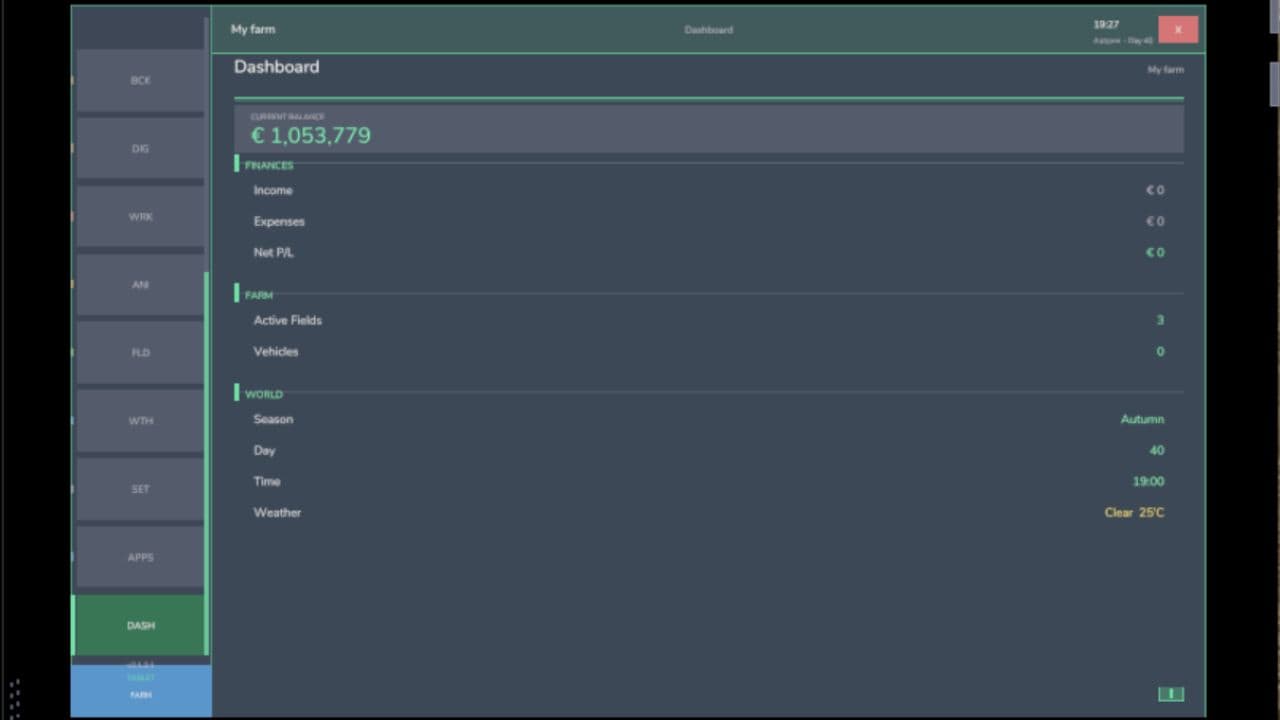Click the Active Fields label

pyautogui.click(x=288, y=320)
